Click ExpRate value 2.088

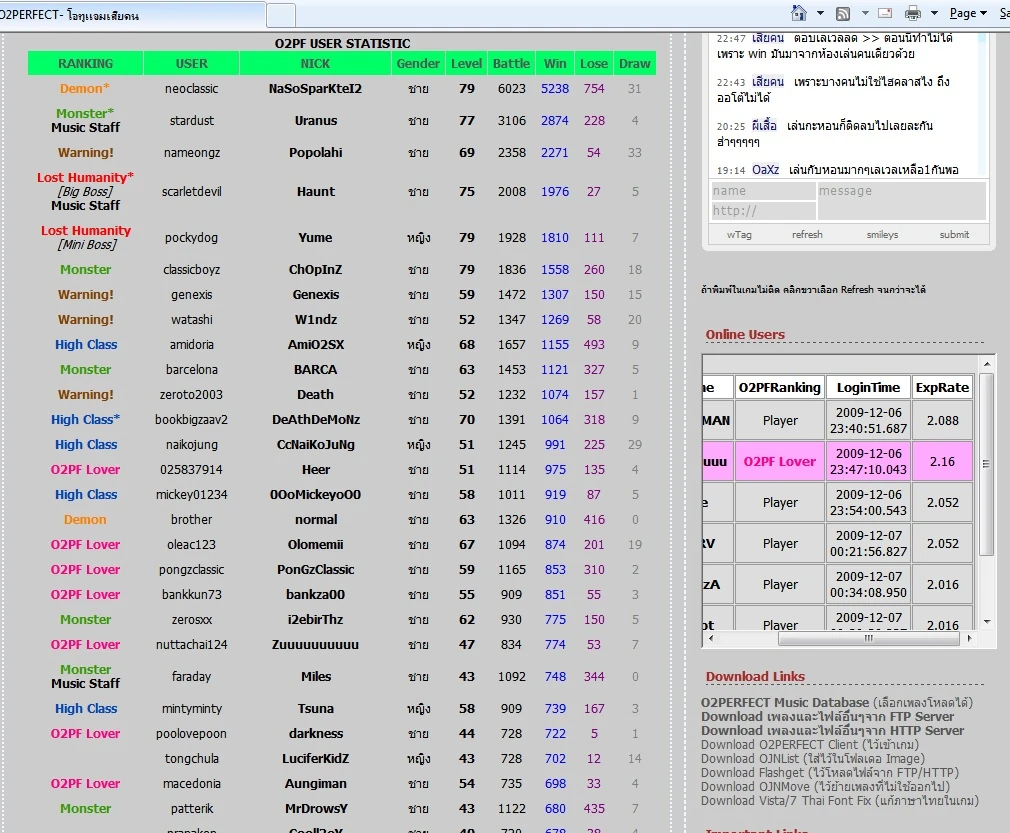pos(942,420)
